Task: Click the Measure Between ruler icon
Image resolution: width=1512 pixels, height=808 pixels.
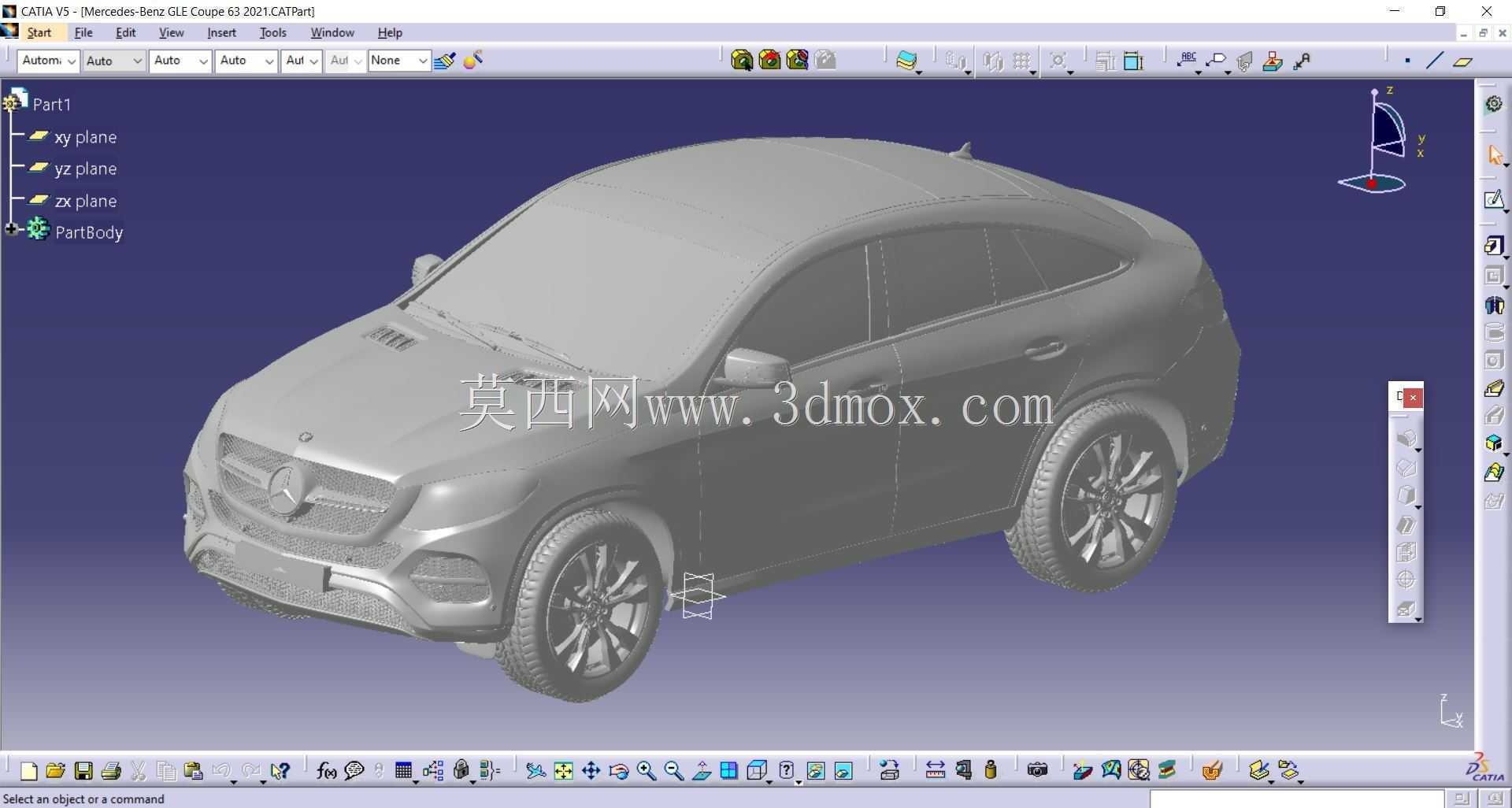Action: pyautogui.click(x=935, y=770)
